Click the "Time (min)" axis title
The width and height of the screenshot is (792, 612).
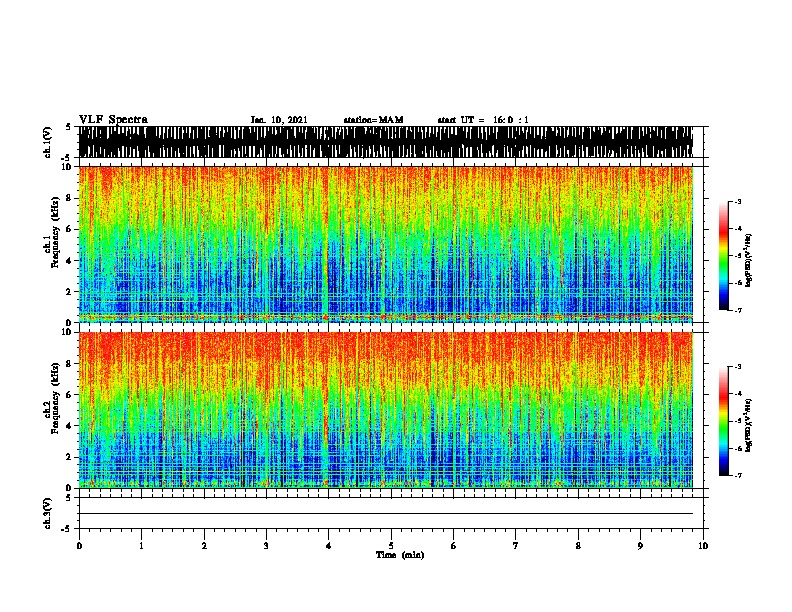[400, 555]
